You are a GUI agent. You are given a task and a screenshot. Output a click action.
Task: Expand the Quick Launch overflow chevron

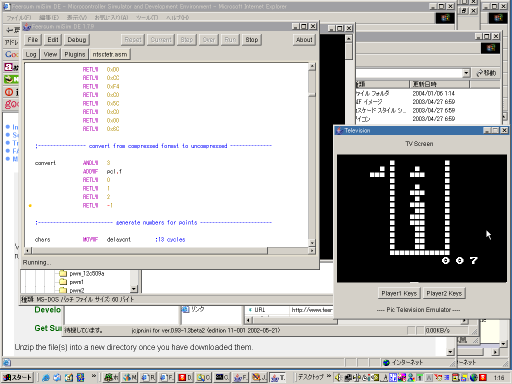pos(94,376)
